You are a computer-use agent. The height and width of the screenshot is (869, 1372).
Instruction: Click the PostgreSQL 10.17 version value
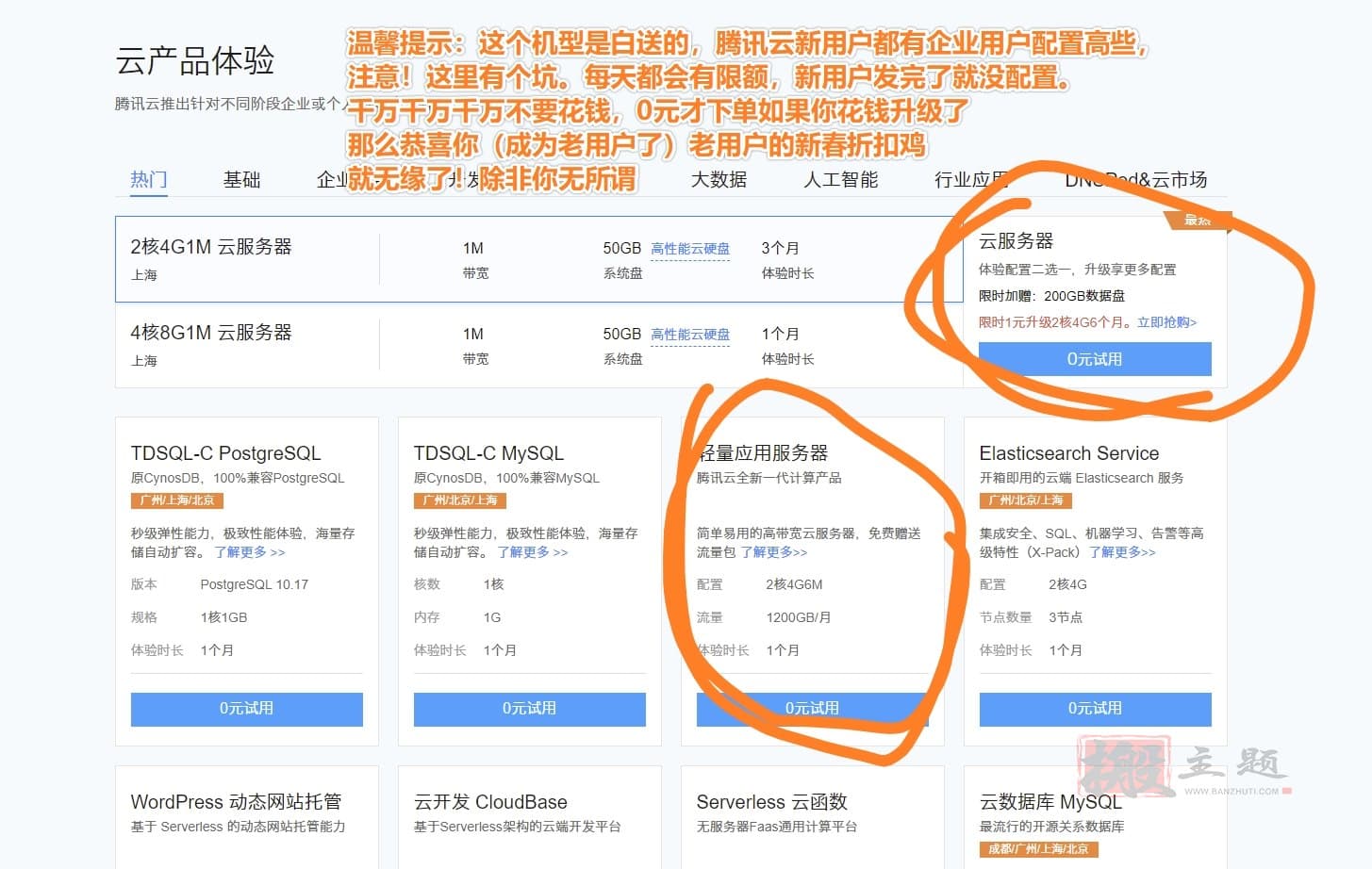pyautogui.click(x=255, y=584)
